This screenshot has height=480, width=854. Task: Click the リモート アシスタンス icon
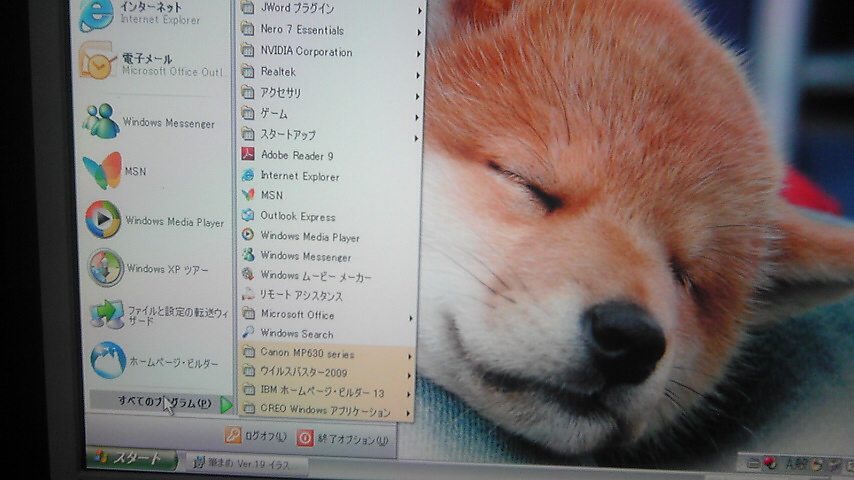[x=248, y=294]
